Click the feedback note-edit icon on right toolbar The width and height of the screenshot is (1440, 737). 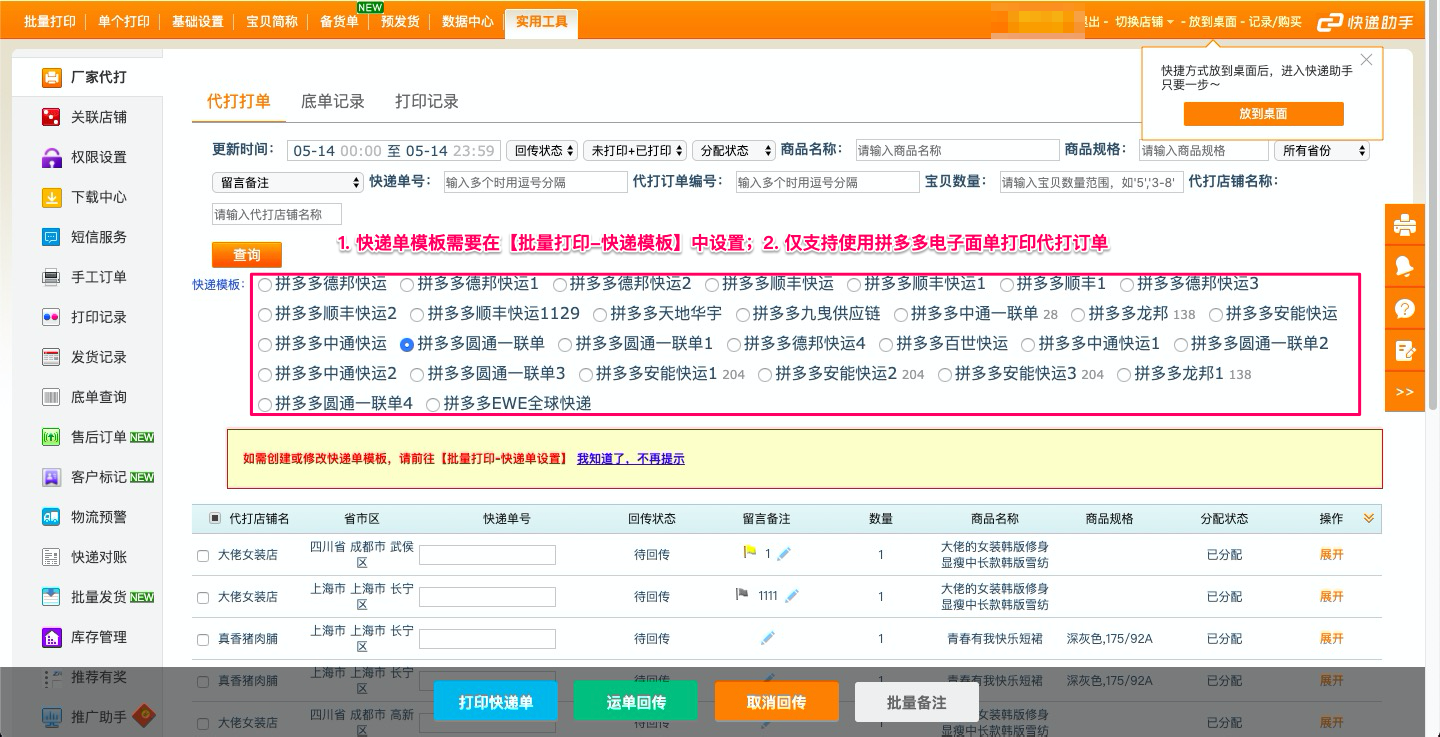point(1404,350)
